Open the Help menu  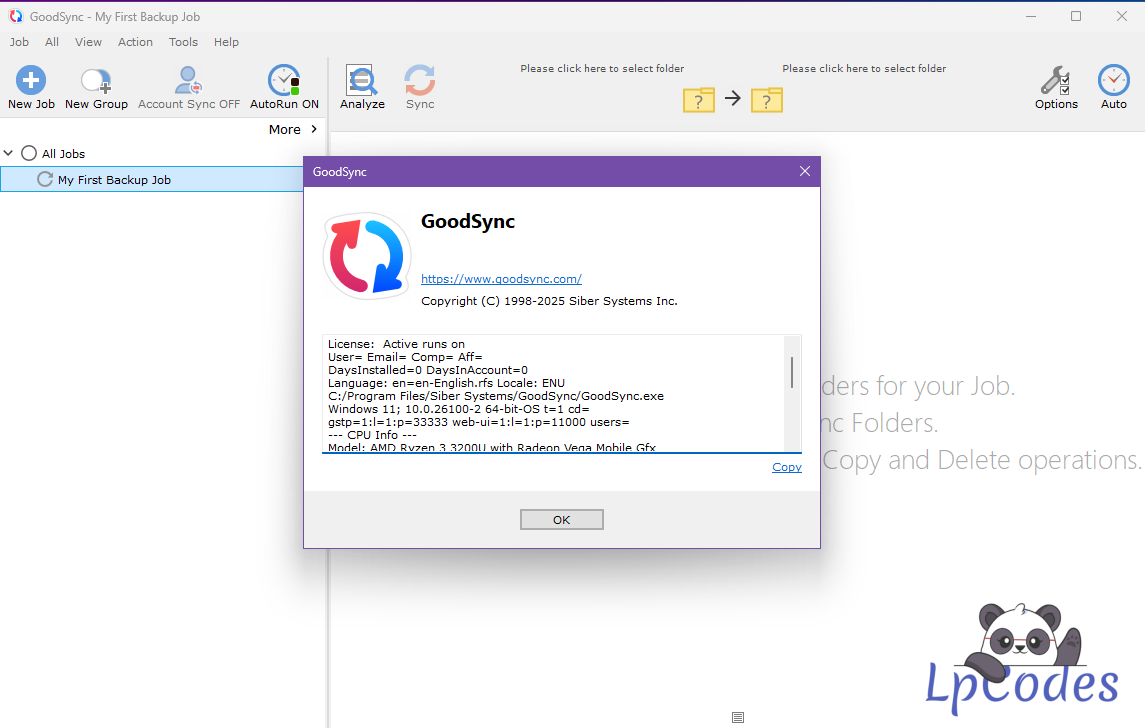coord(226,42)
